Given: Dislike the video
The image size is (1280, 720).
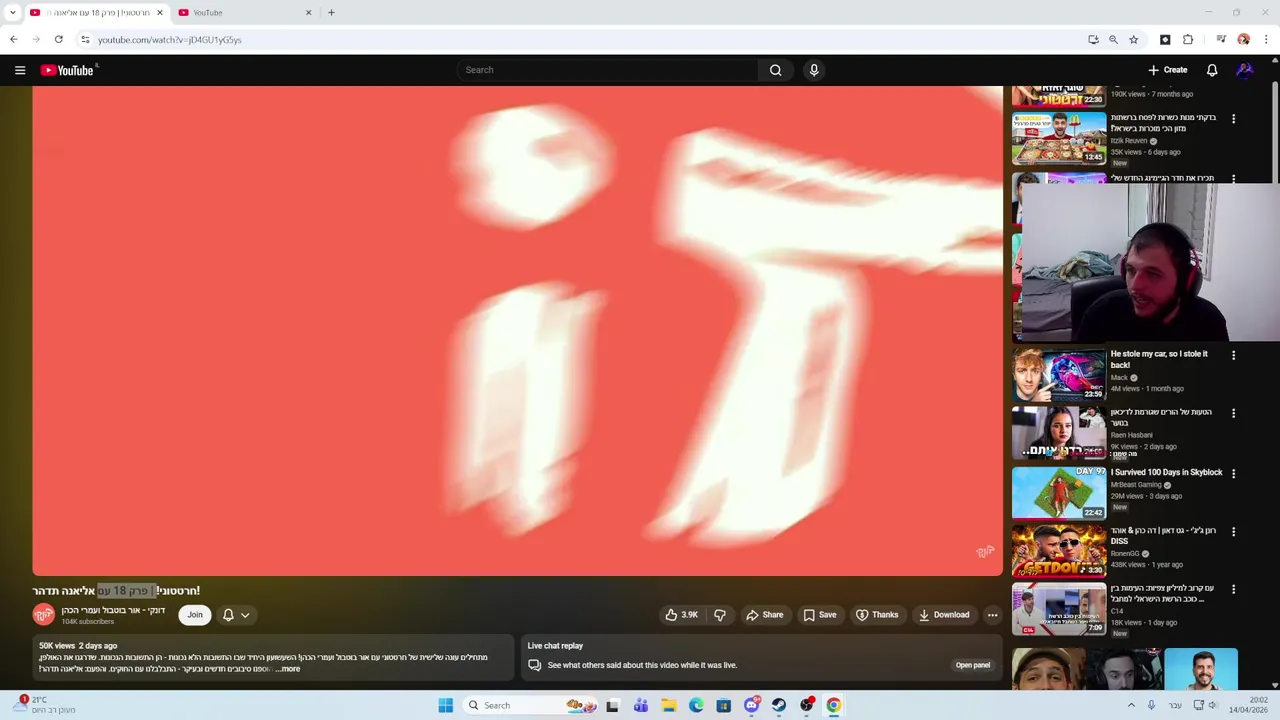Looking at the screenshot, I should [x=720, y=615].
